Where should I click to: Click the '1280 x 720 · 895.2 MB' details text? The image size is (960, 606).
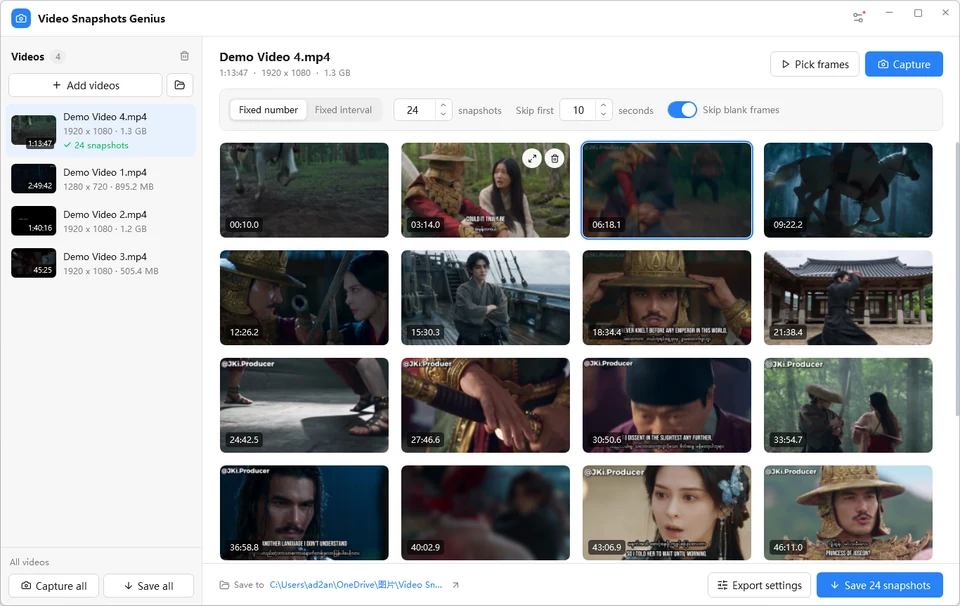108,187
